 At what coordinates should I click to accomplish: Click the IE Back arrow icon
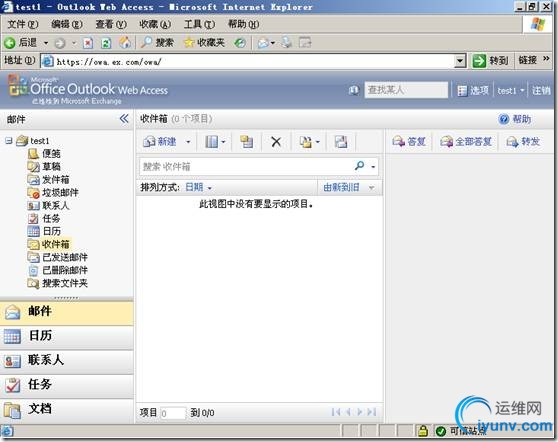pyautogui.click(x=10, y=43)
